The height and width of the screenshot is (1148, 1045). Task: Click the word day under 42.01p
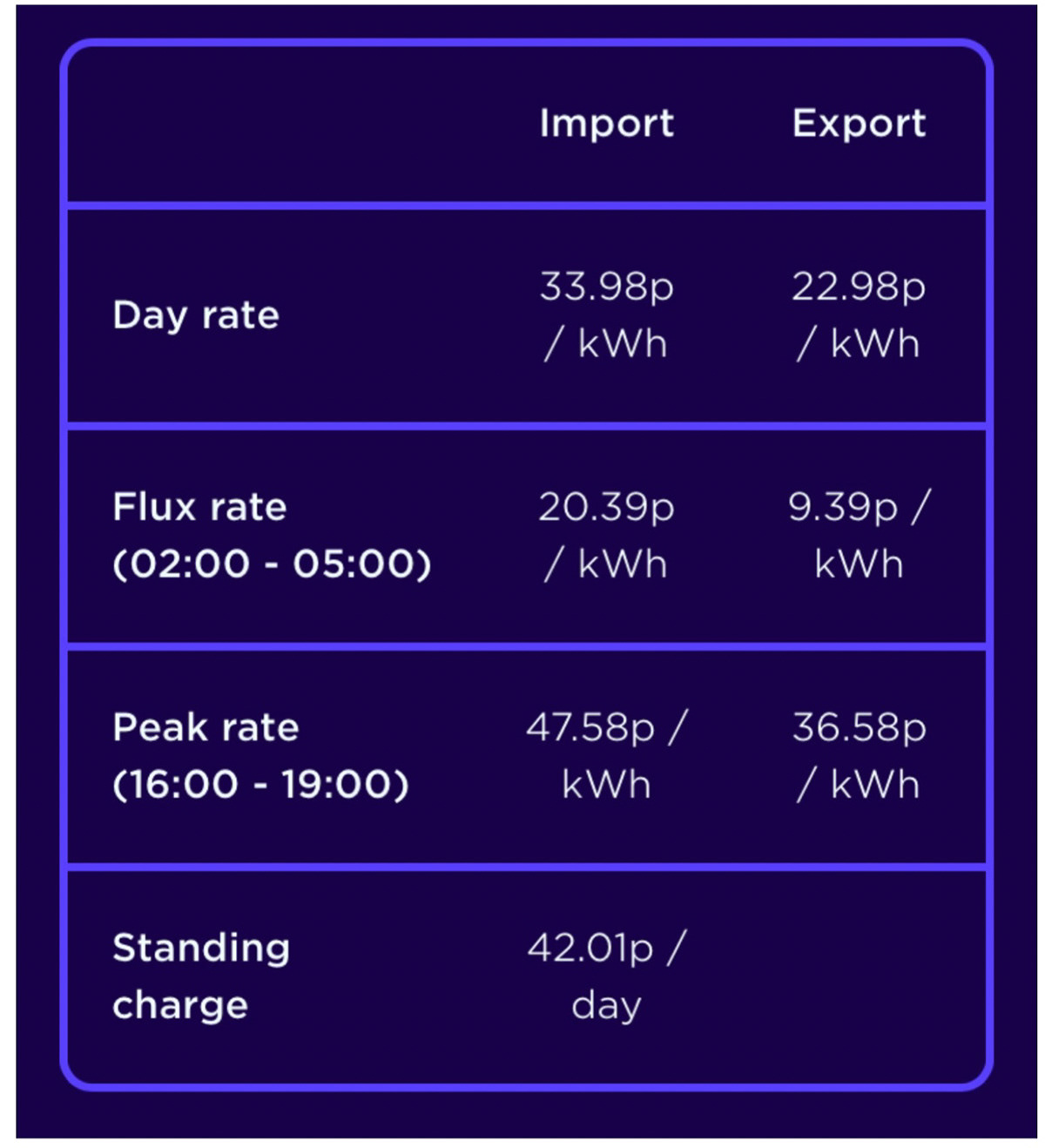[x=606, y=1006]
